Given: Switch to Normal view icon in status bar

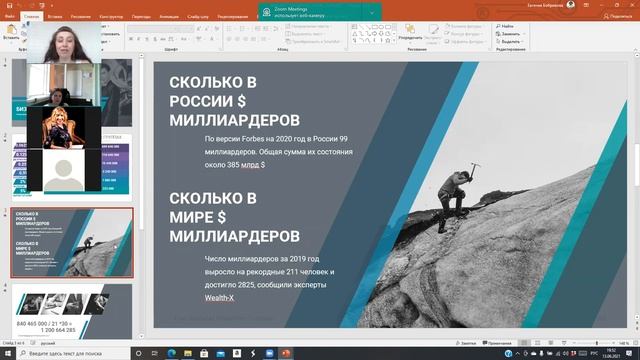Looking at the screenshot, I should pos(524,343).
